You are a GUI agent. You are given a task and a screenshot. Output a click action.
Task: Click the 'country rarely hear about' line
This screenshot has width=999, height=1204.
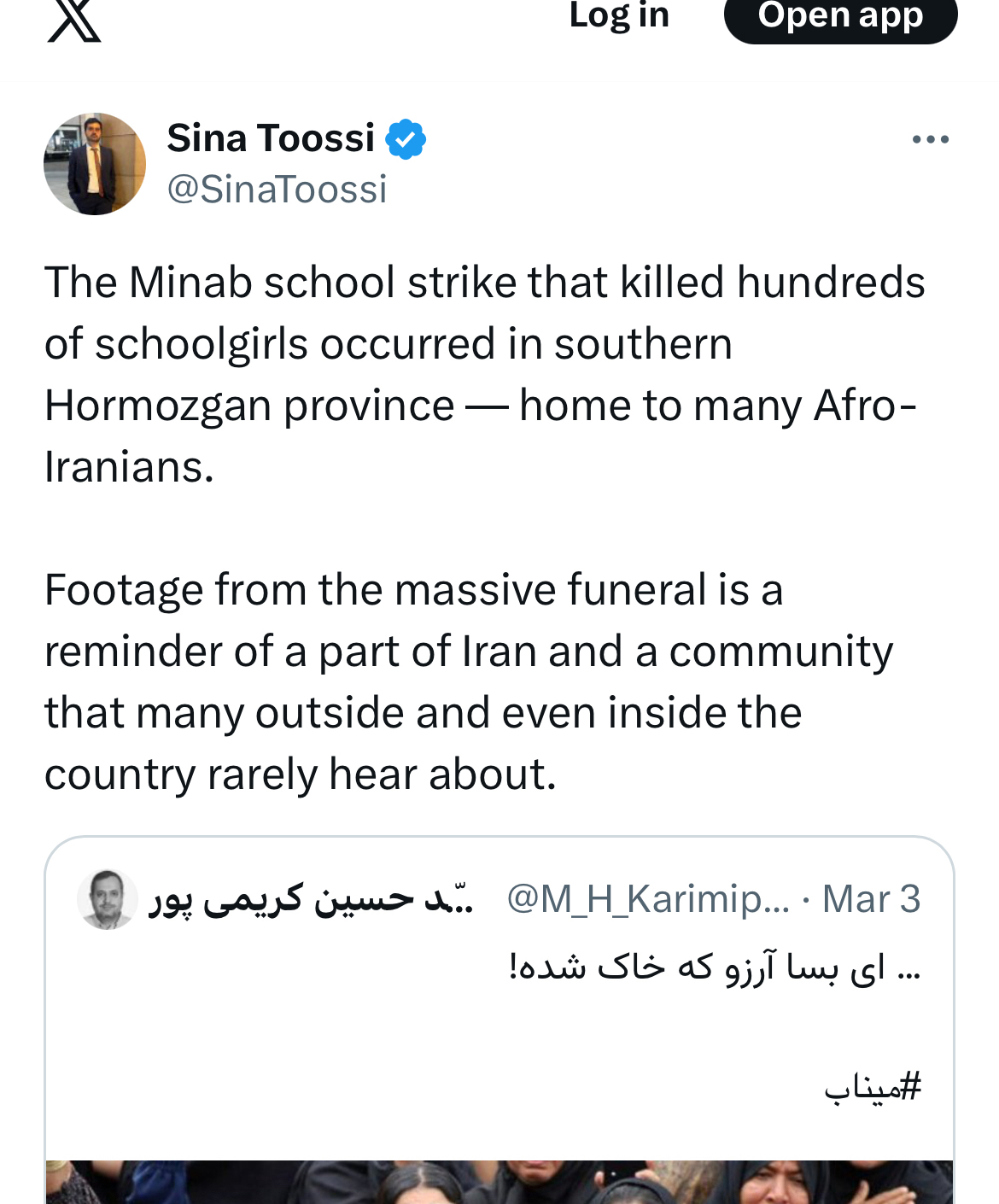click(301, 774)
